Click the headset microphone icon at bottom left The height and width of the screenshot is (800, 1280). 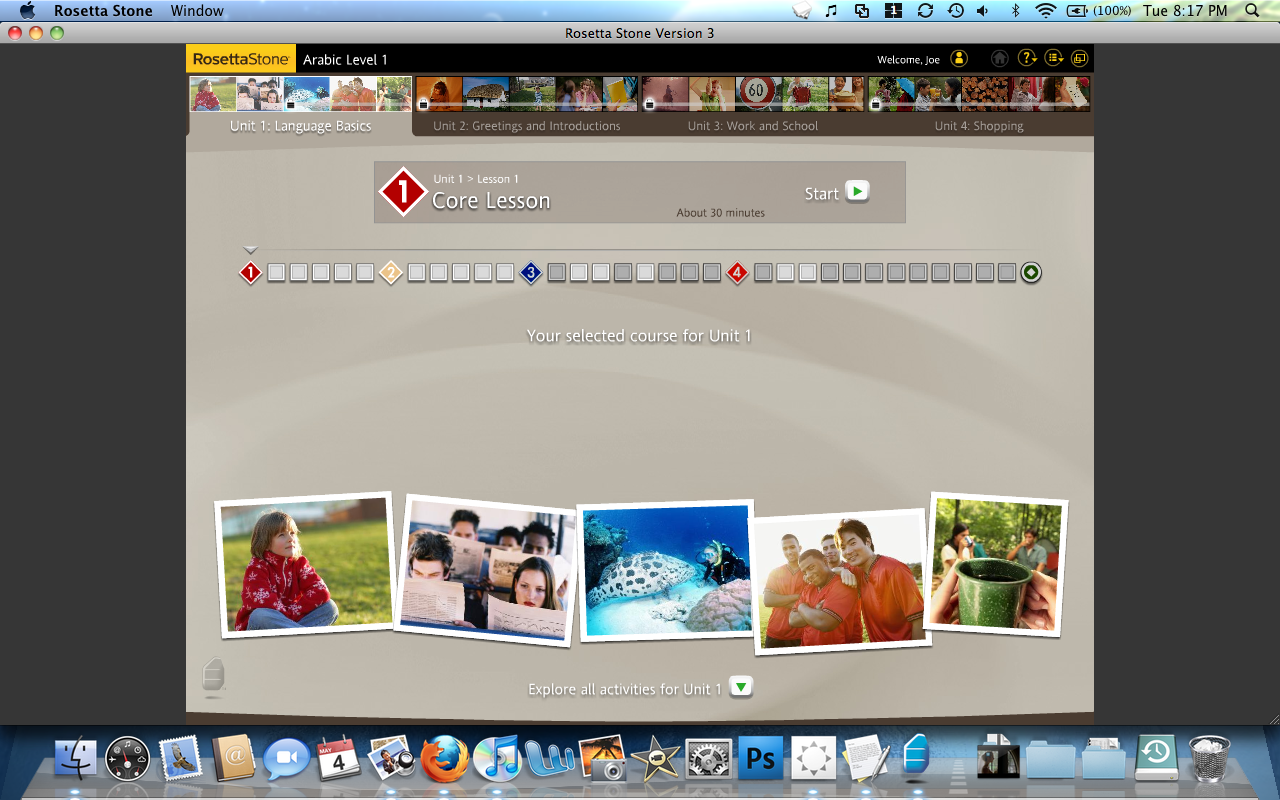click(x=213, y=677)
